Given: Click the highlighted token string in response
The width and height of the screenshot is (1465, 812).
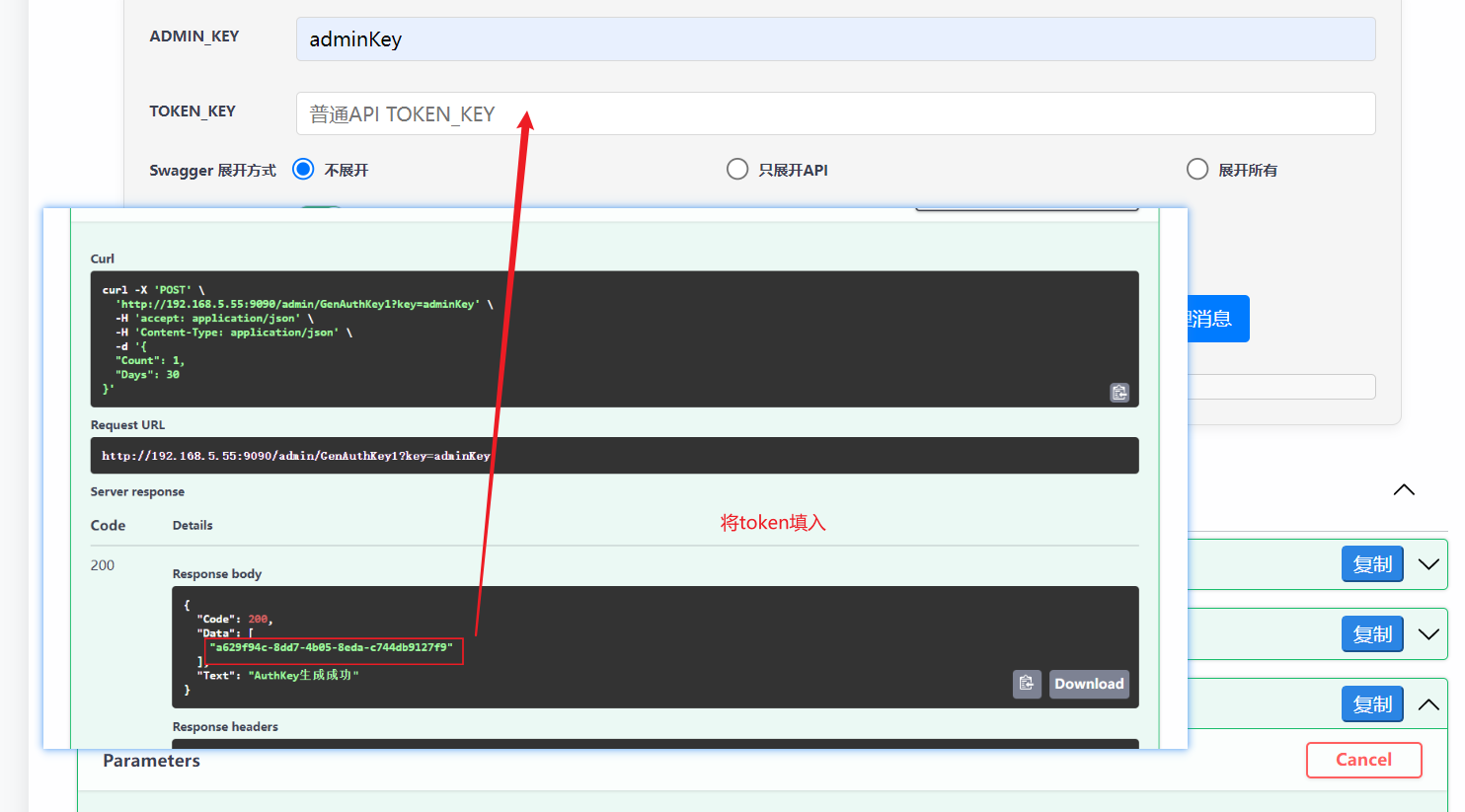Looking at the screenshot, I should click(x=334, y=648).
